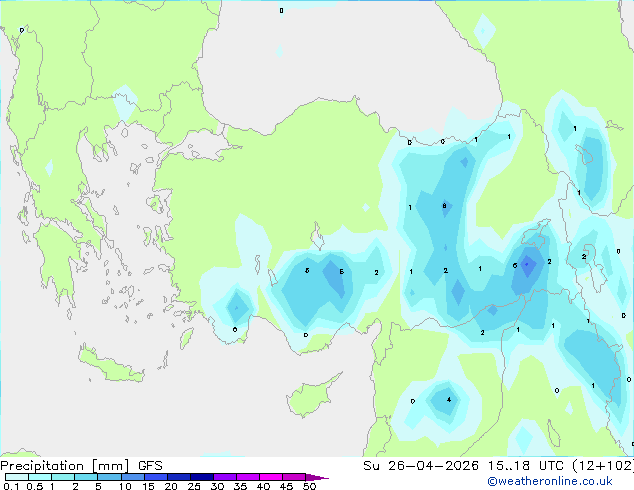
Task: Click the '15..18 UTC' time range text
Action: [526, 466]
